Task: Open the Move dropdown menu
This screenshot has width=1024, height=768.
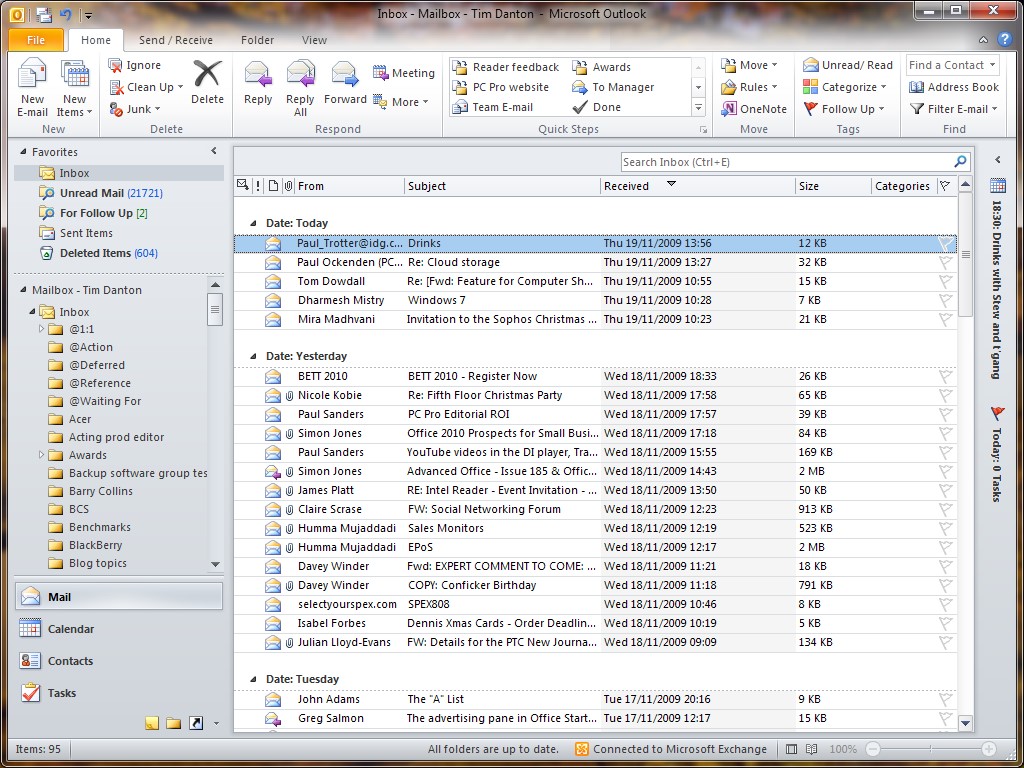Action: point(749,65)
